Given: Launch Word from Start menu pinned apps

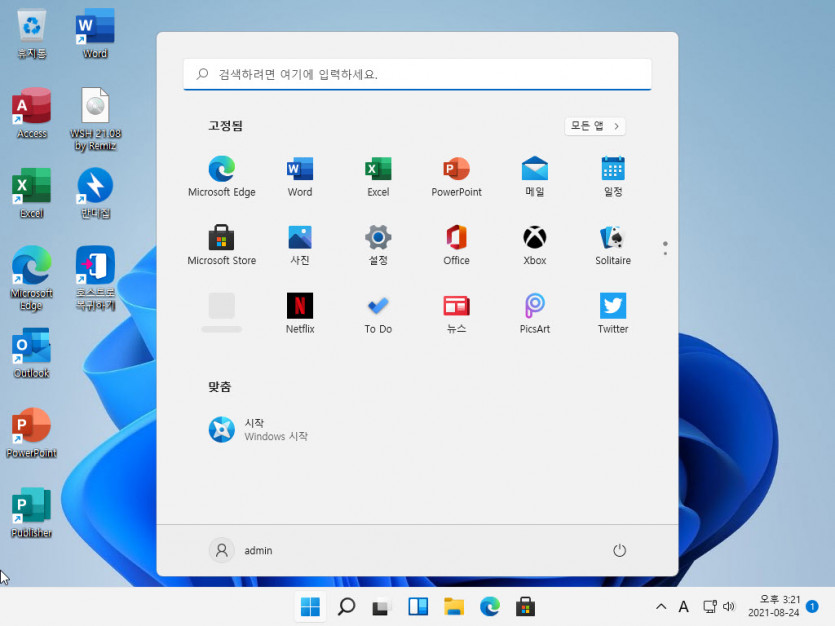Looking at the screenshot, I should 300,177.
